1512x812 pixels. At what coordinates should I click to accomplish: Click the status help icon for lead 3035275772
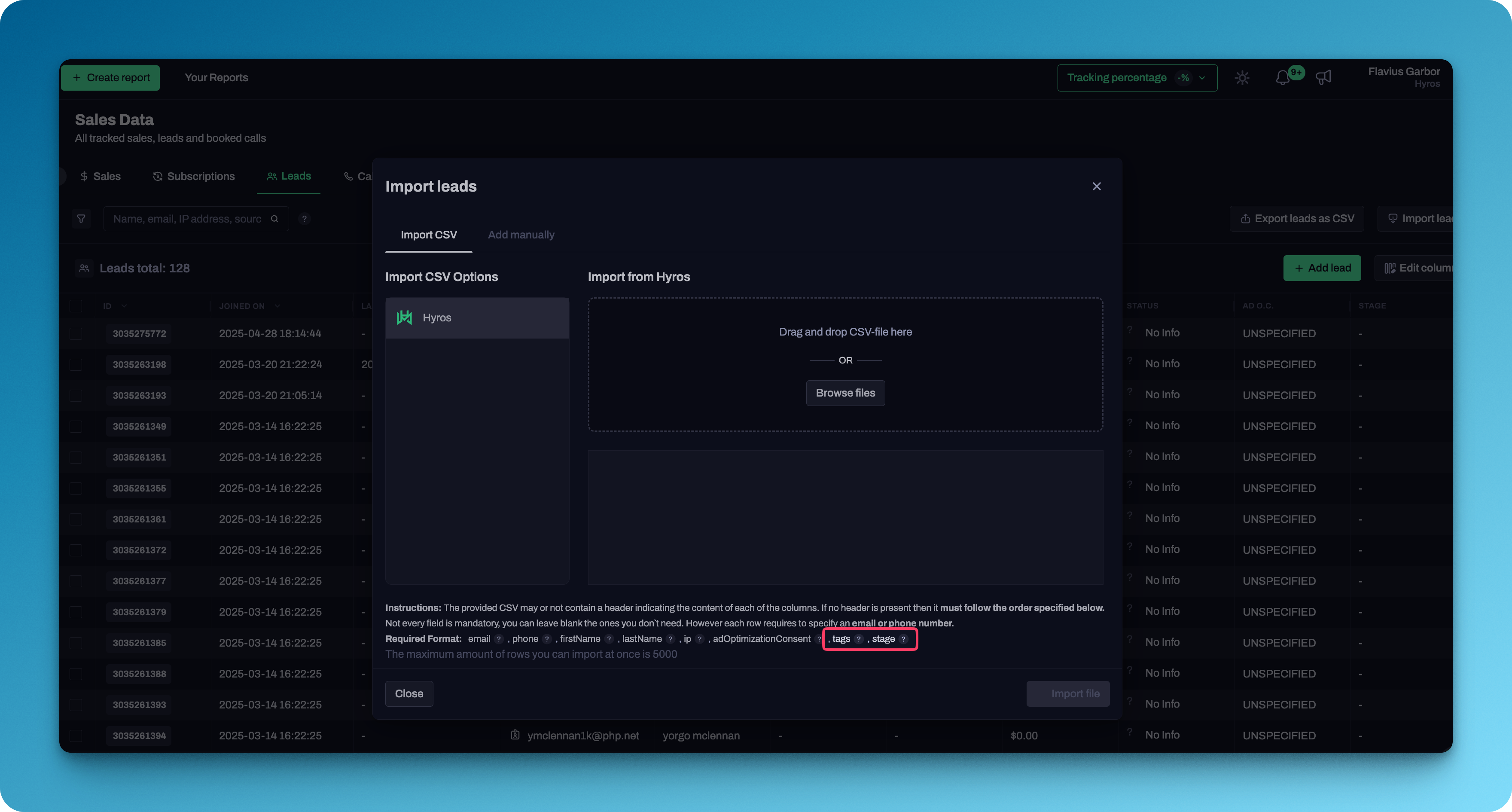point(1130,330)
